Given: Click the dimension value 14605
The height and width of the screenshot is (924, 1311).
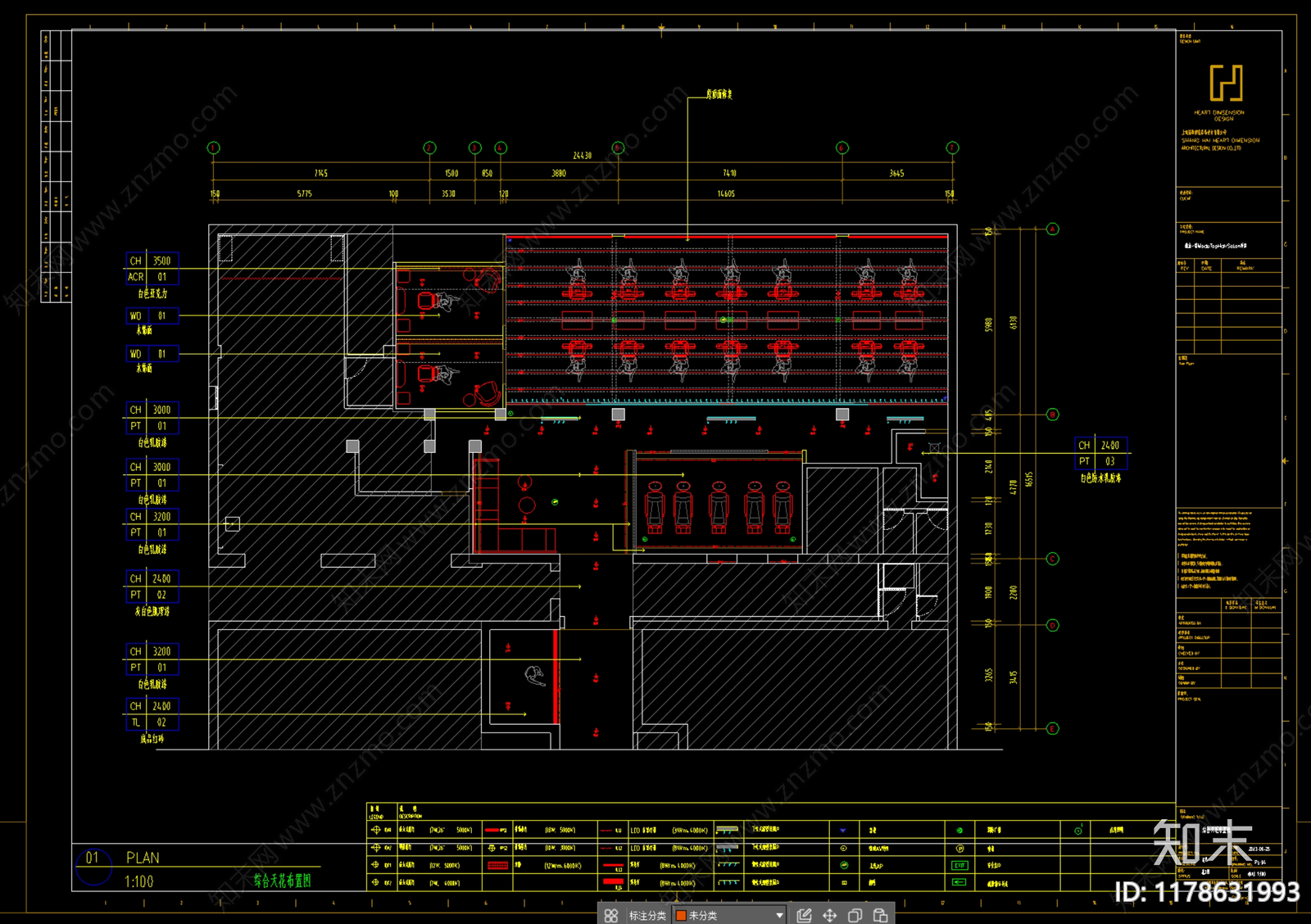Looking at the screenshot, I should tap(726, 193).
